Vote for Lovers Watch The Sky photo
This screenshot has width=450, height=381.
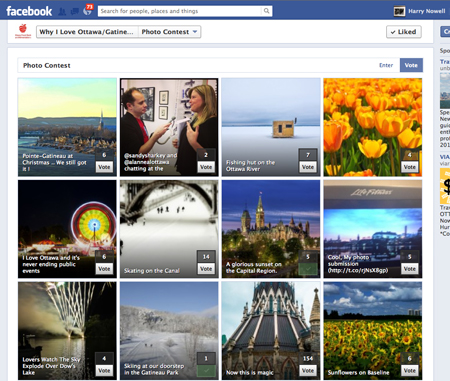[104, 370]
